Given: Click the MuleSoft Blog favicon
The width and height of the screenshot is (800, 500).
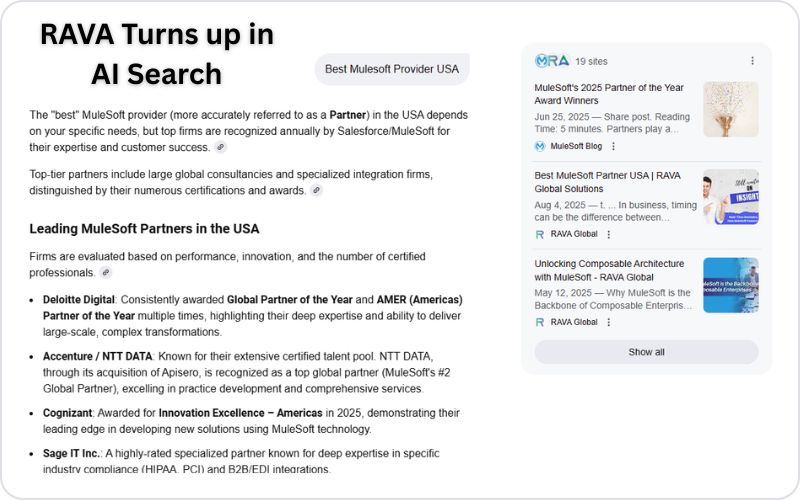Looking at the screenshot, I should pyautogui.click(x=540, y=146).
